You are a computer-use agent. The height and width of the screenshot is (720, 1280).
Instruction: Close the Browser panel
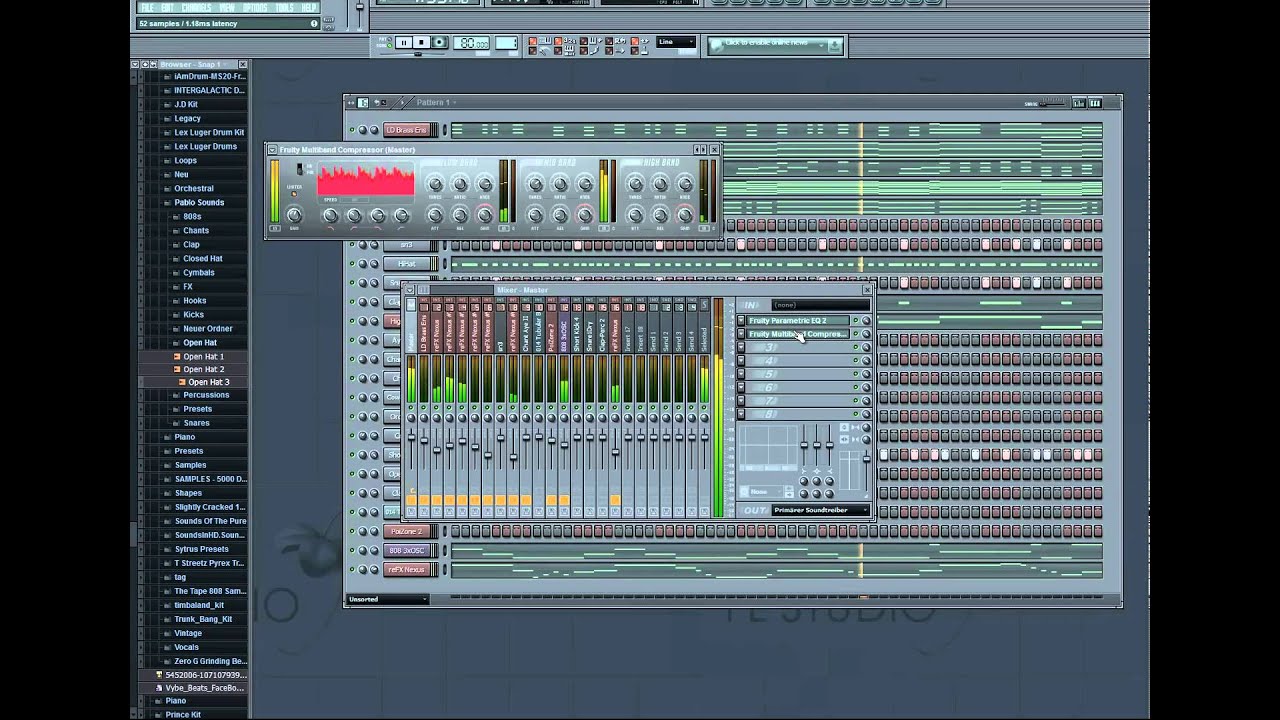242,64
